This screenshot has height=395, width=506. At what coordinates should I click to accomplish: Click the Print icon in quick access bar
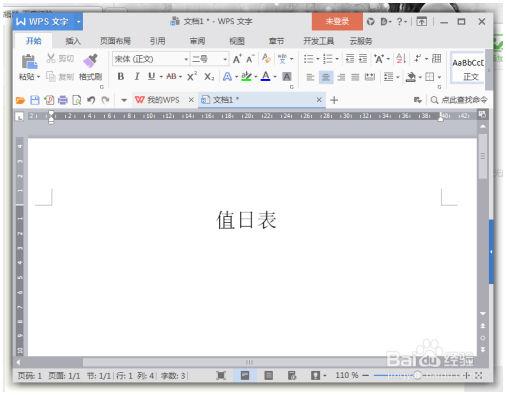tap(63, 100)
